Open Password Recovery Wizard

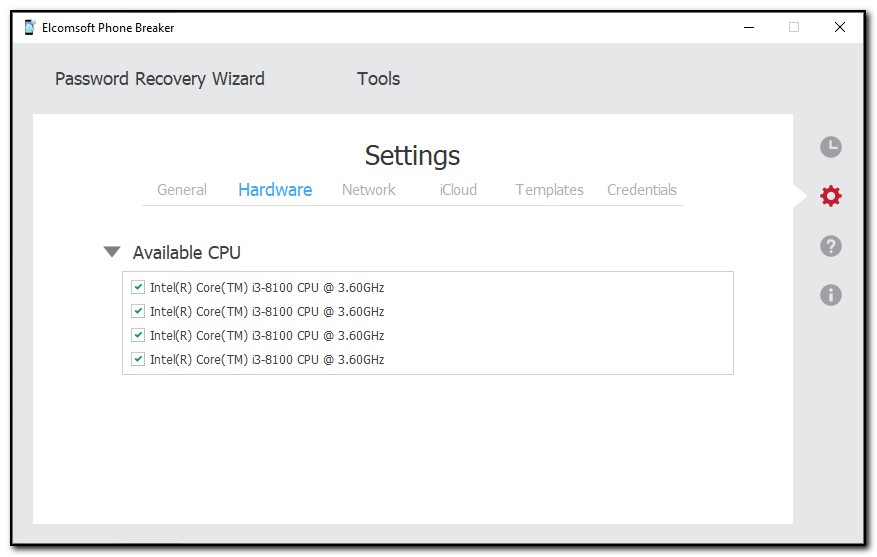click(160, 79)
